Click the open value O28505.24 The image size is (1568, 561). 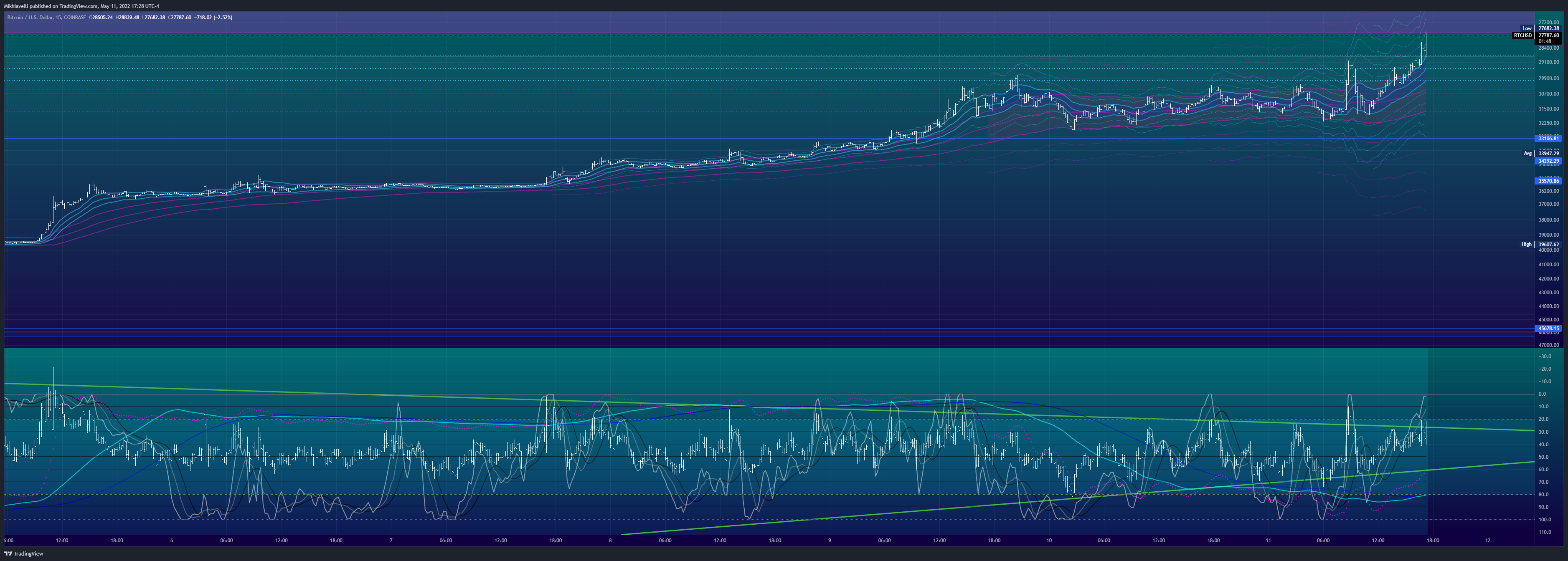pos(101,18)
